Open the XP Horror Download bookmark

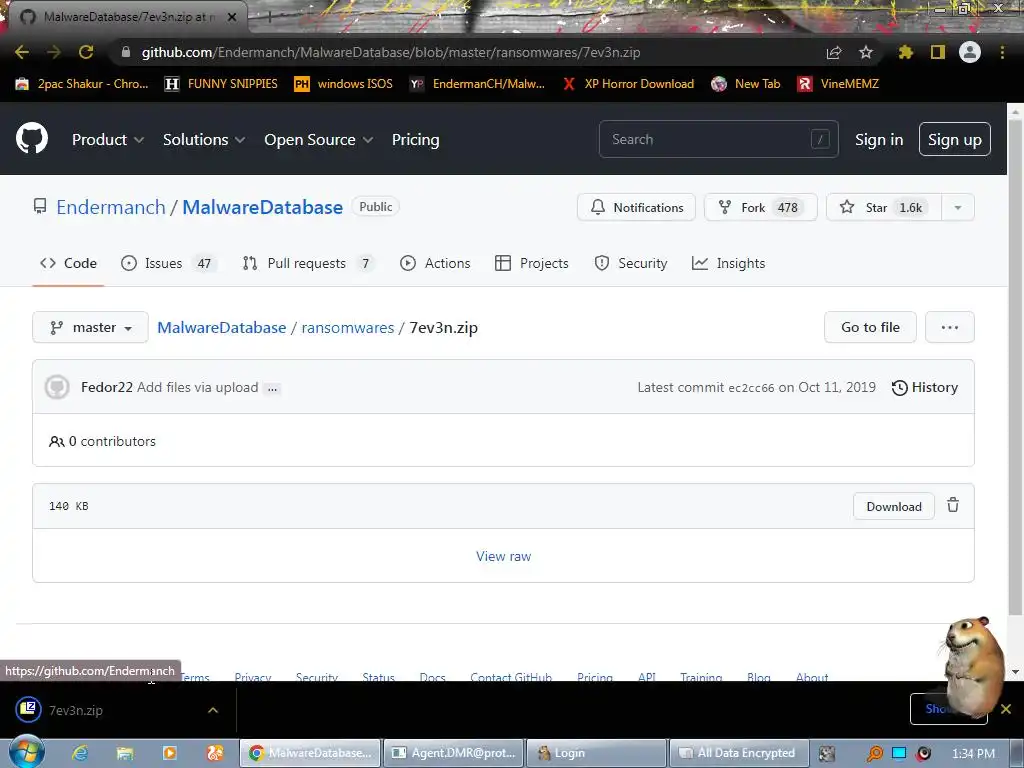coord(628,84)
